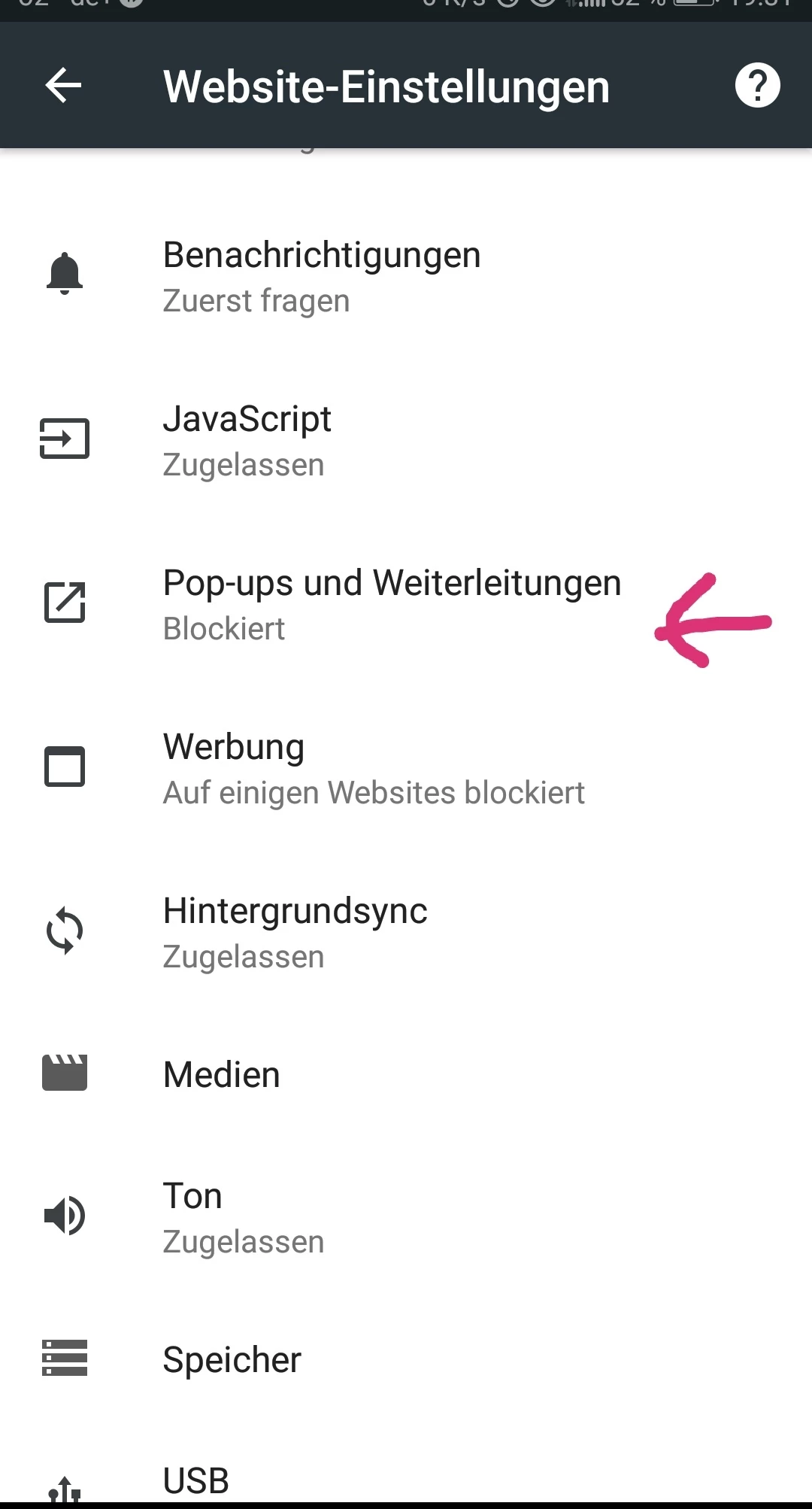
Task: Open Hintergrundsync settings
Action: (295, 933)
